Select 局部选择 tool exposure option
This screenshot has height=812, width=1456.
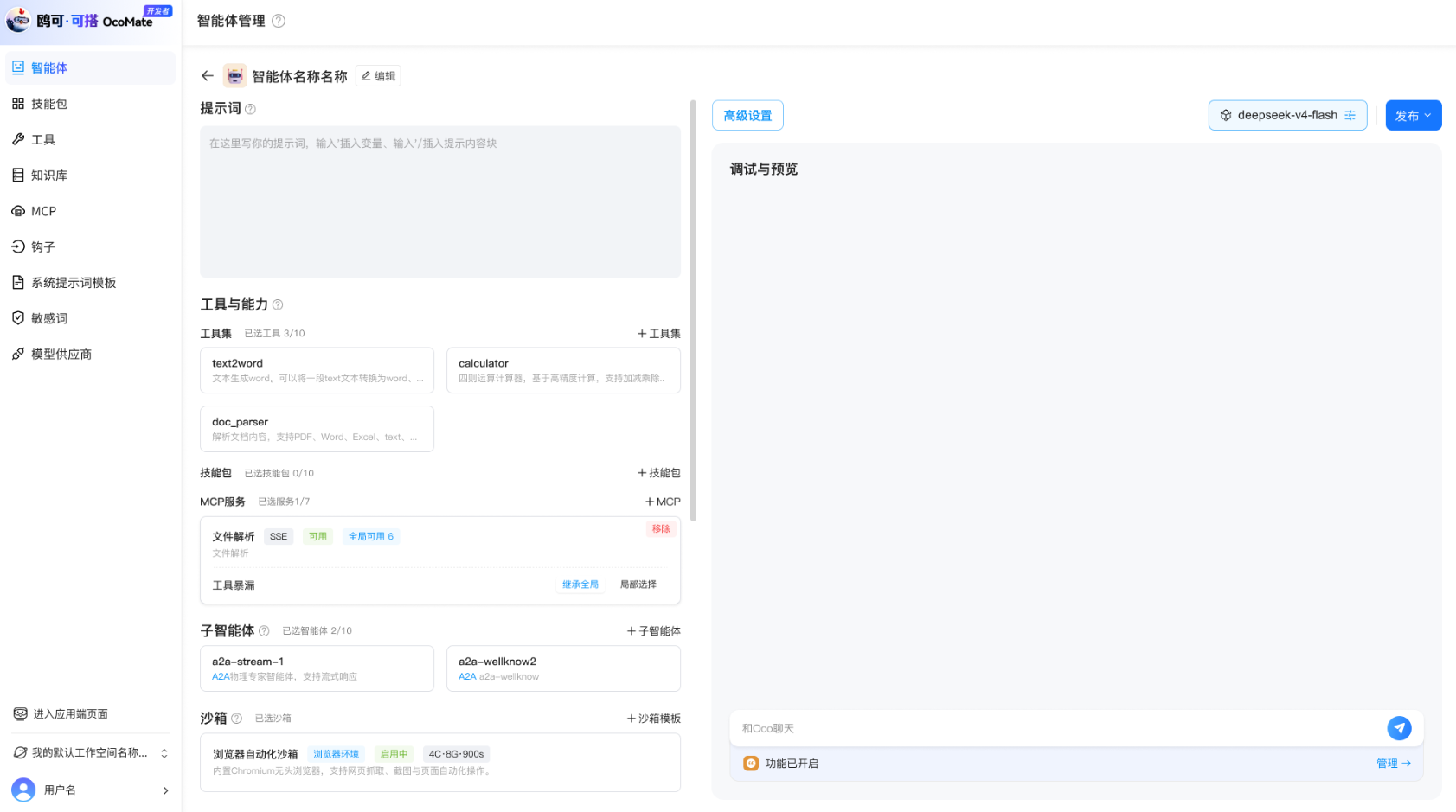(638, 585)
